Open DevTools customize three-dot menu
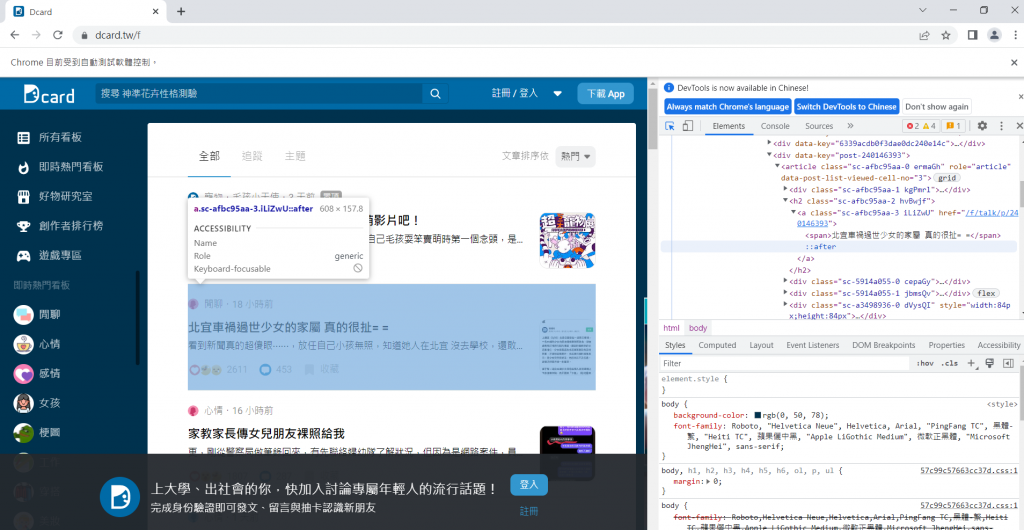The width and height of the screenshot is (1024, 530). click(1001, 126)
